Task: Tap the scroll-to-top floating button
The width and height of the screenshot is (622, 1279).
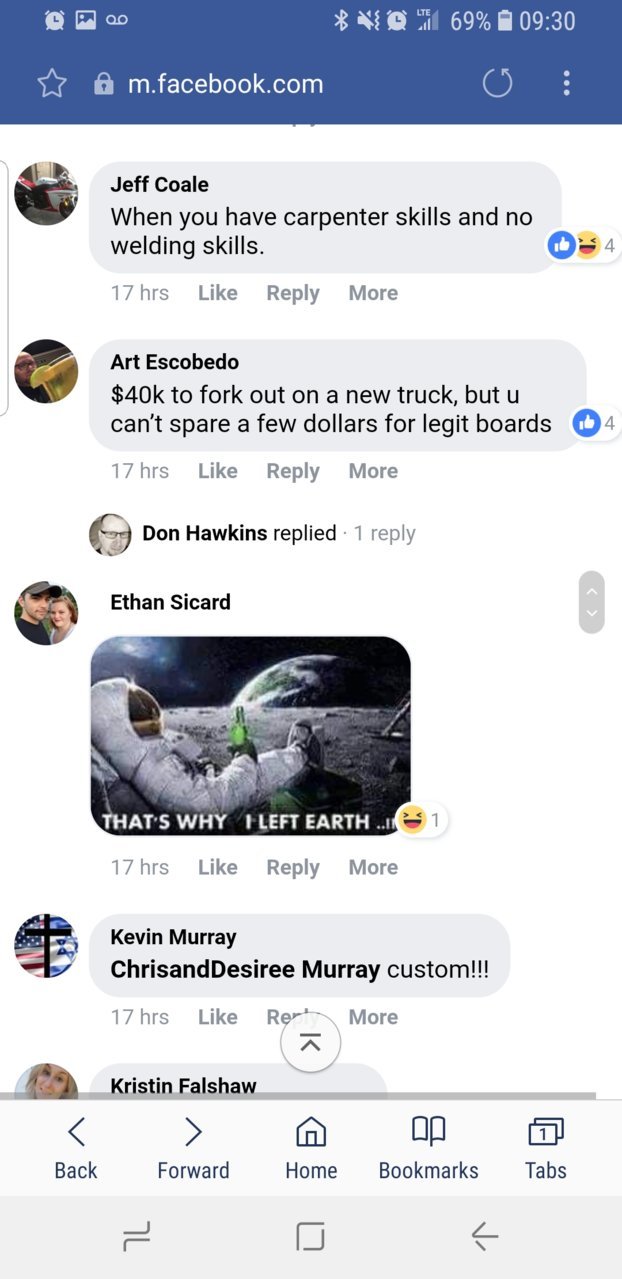Action: (x=311, y=1043)
